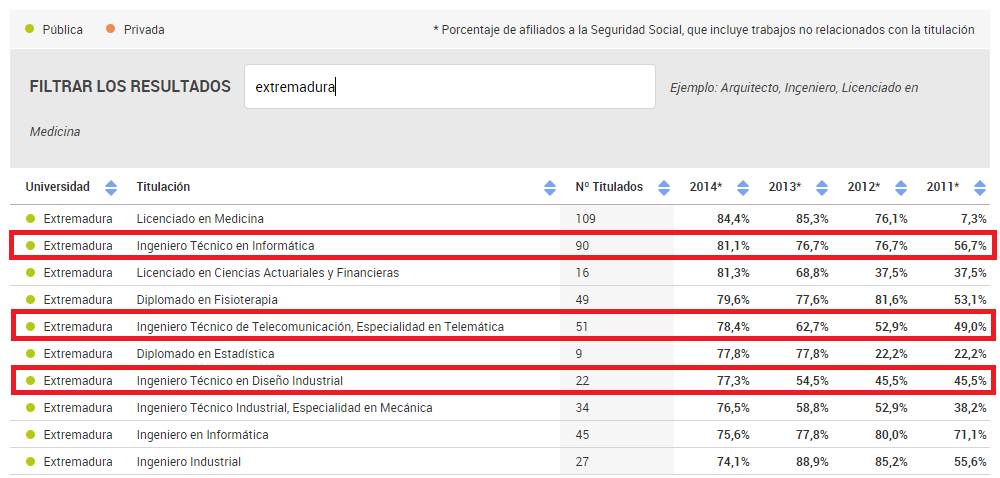Click 38,2% value in Mecánica row
Viewport: 1000px width, 478px height.
(x=970, y=407)
